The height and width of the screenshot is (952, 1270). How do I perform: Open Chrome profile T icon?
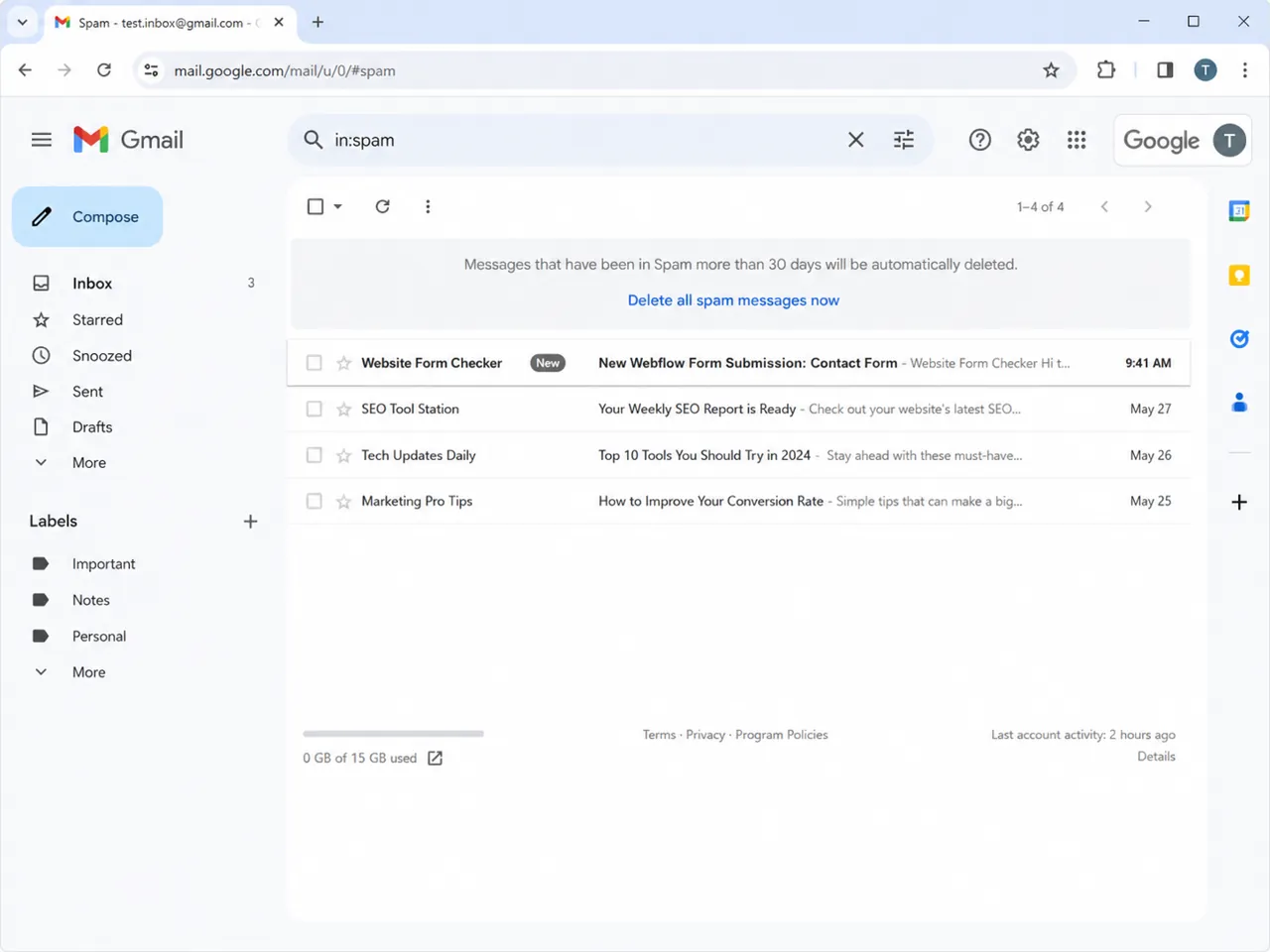(1206, 69)
